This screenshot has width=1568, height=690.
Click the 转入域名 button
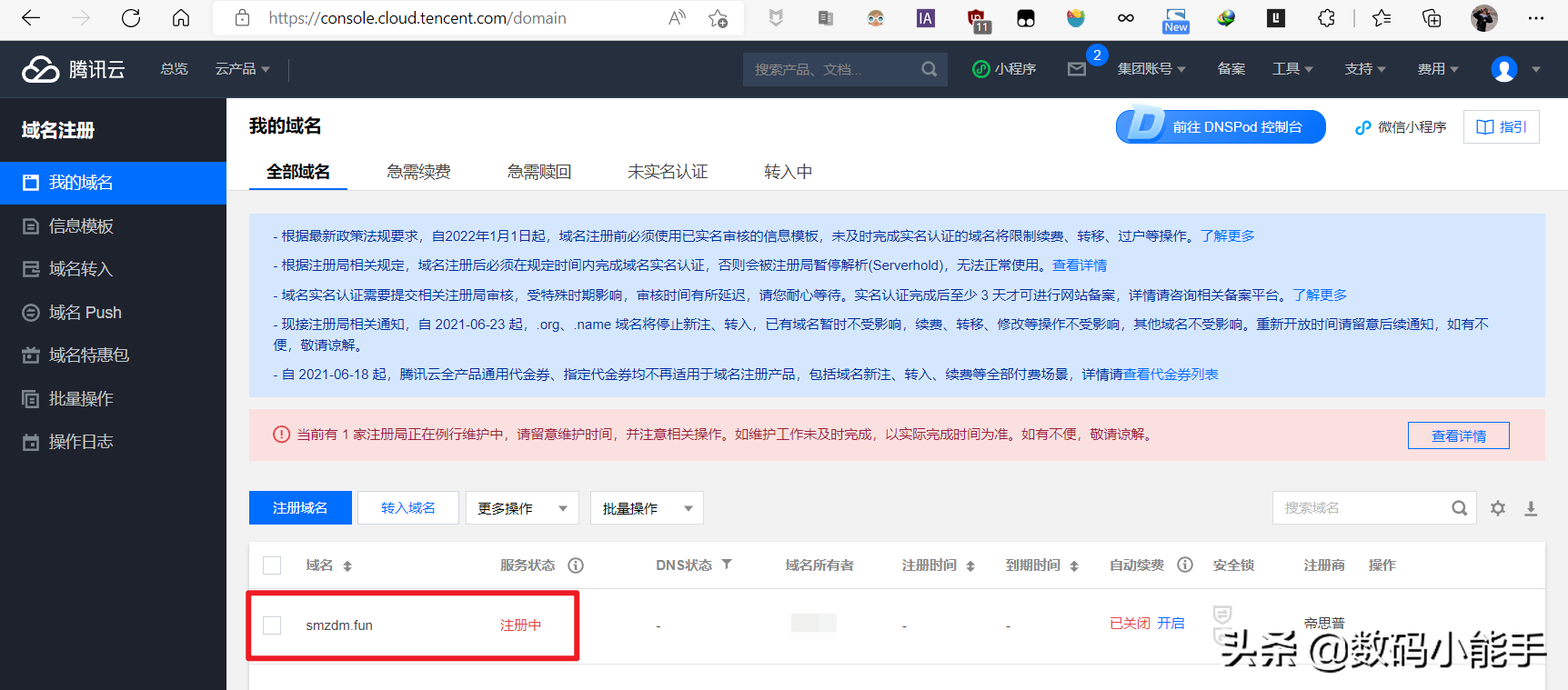(x=408, y=508)
